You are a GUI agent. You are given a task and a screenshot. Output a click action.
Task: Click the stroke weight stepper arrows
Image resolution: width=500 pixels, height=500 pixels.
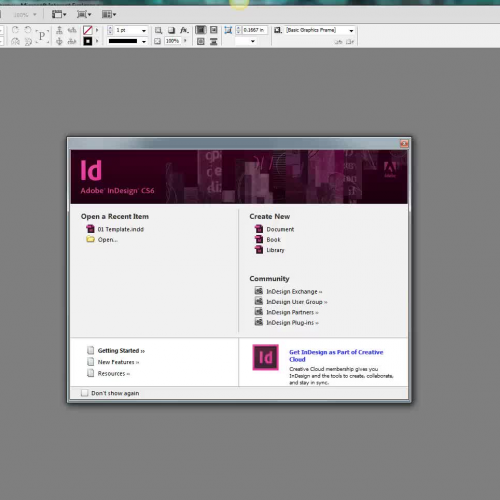110,30
